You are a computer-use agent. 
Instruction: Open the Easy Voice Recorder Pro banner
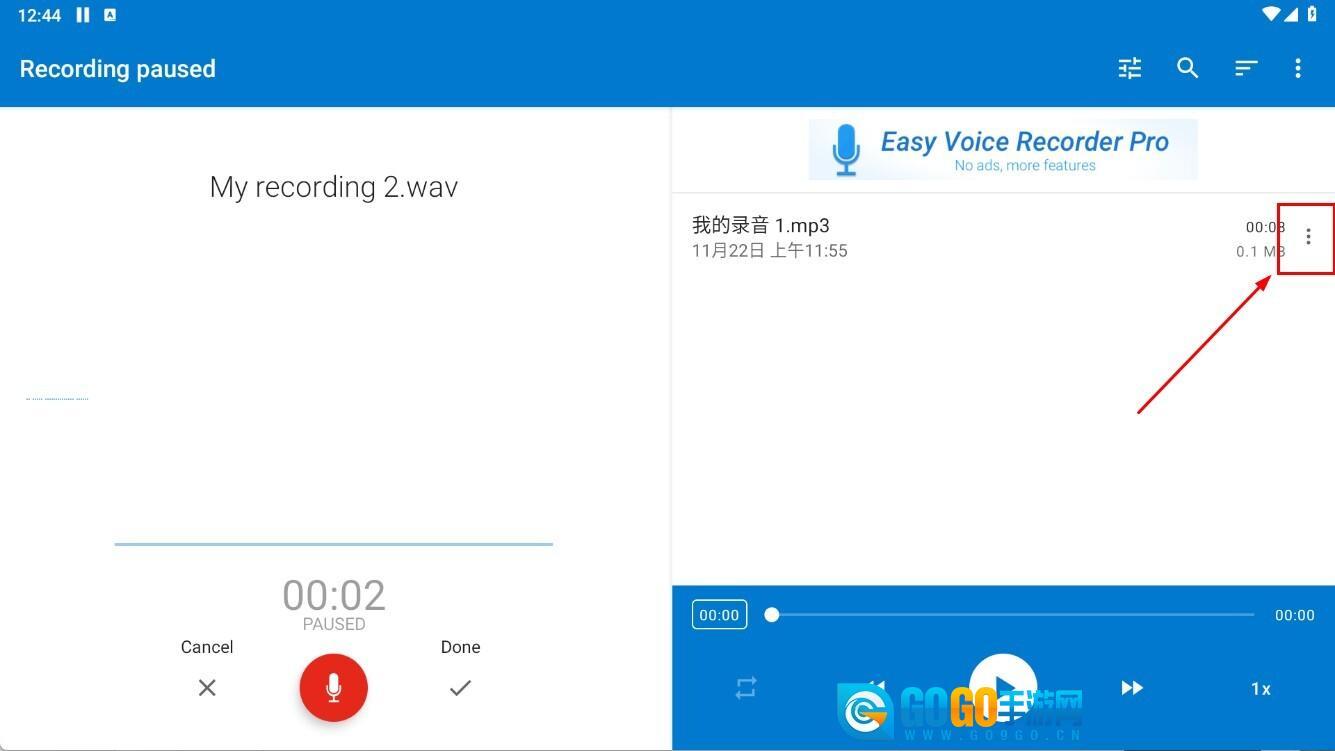pos(1002,150)
